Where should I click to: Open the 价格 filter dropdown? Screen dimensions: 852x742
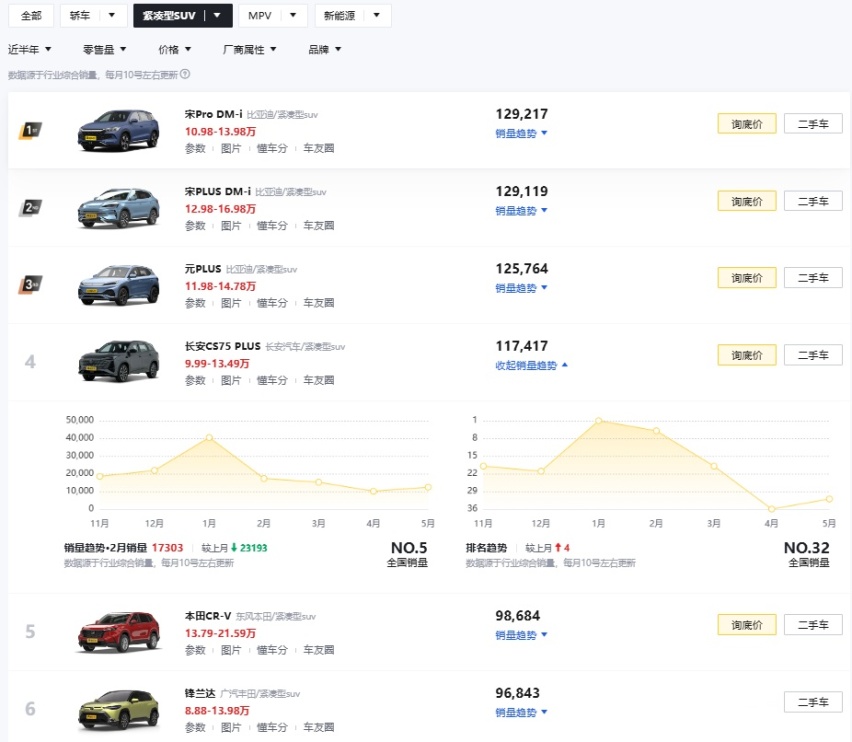(x=174, y=49)
